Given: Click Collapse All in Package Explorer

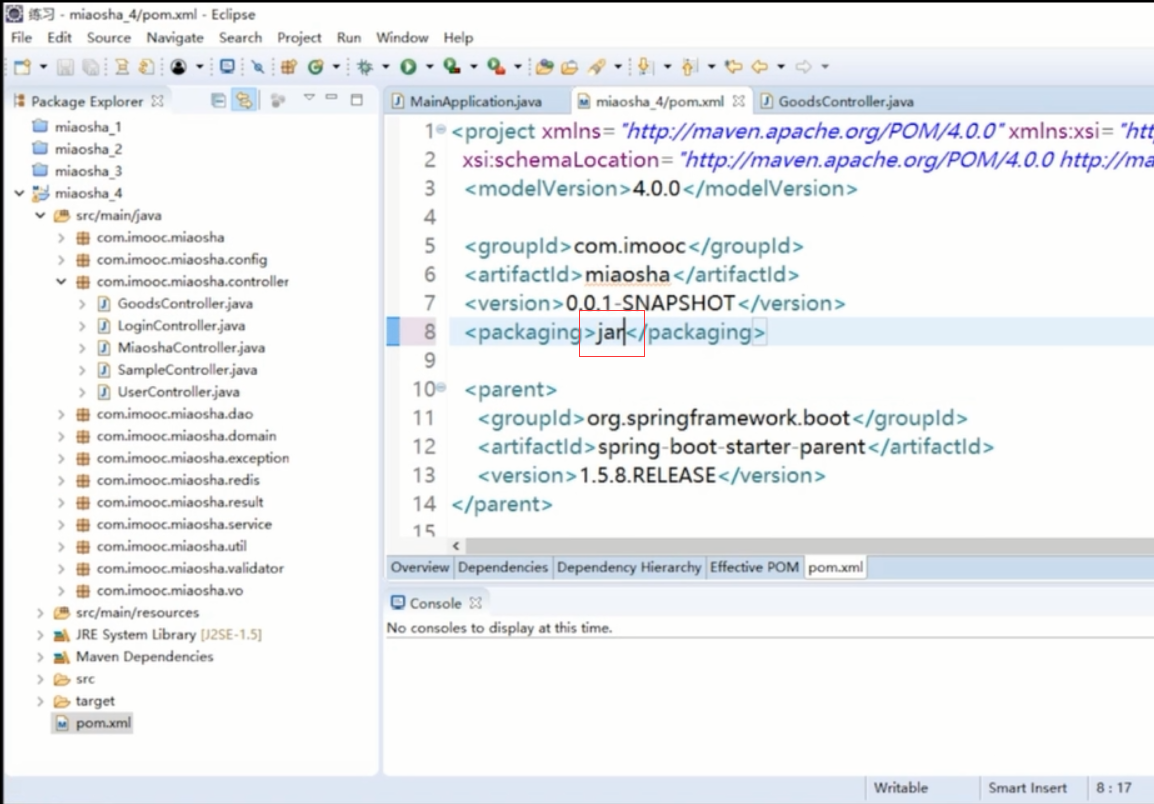Looking at the screenshot, I should [x=218, y=100].
